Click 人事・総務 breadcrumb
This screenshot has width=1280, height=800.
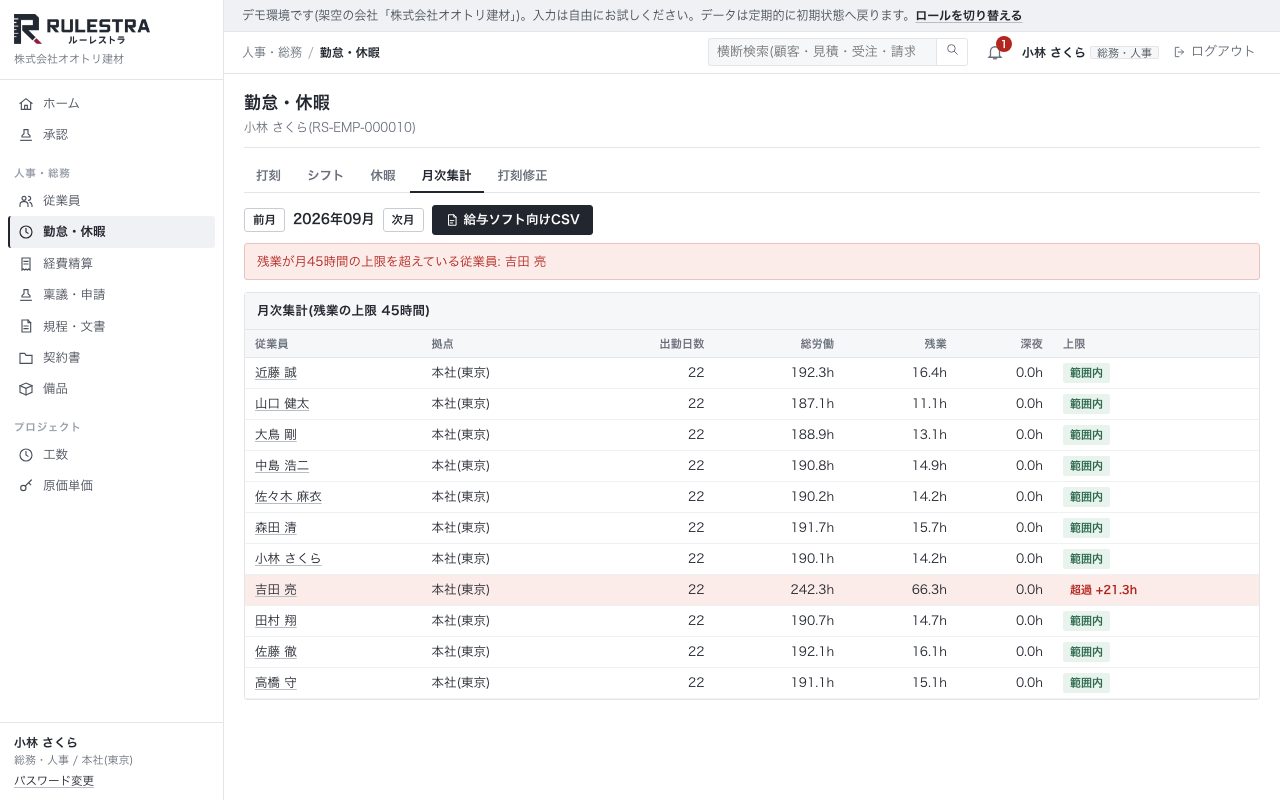[x=272, y=52]
